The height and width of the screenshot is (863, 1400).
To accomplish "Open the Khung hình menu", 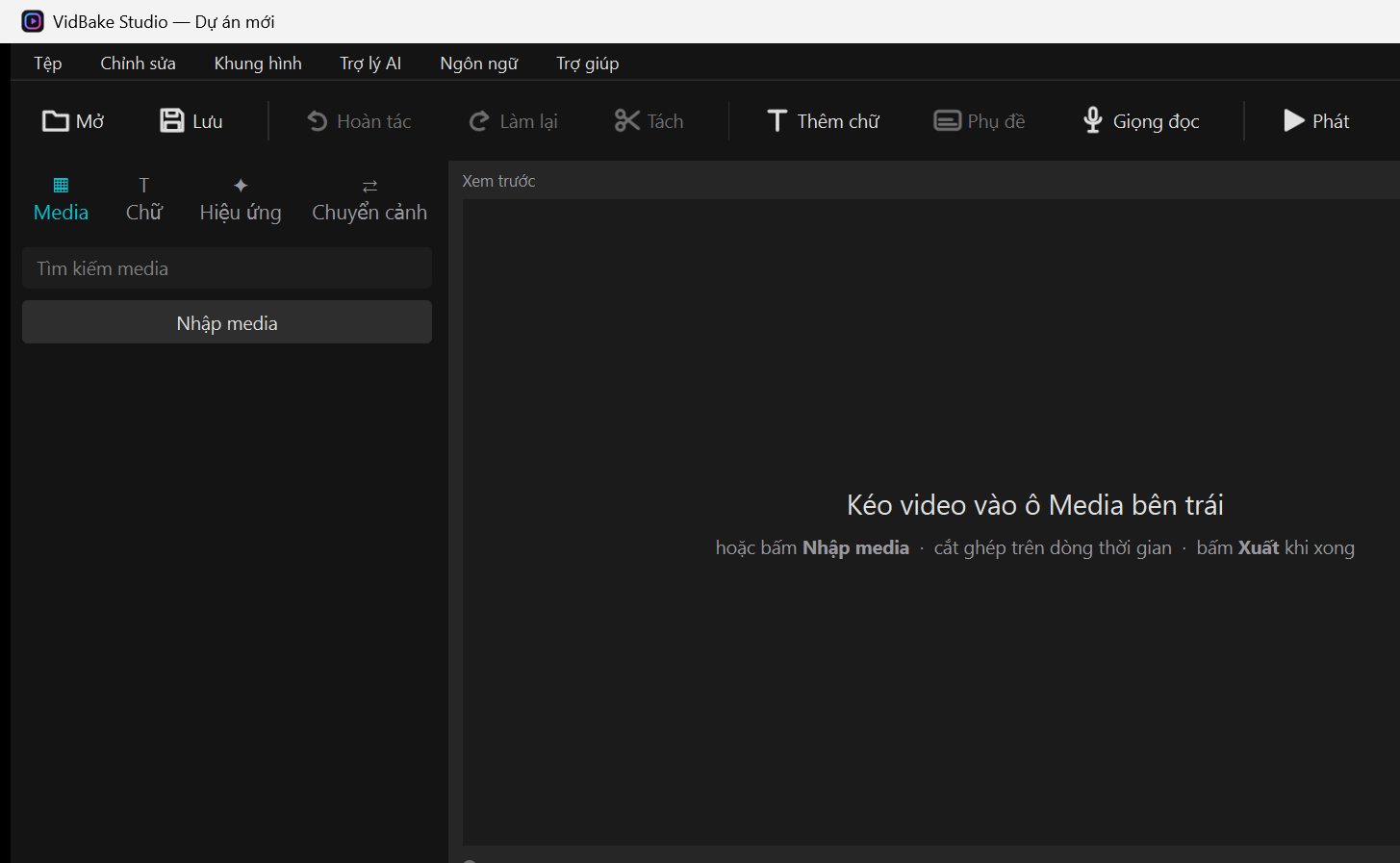I will (x=258, y=63).
